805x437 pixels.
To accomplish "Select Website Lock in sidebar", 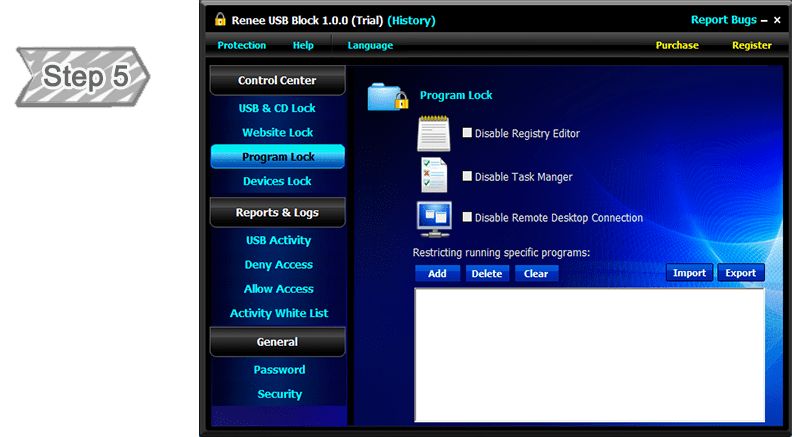I will click(277, 132).
